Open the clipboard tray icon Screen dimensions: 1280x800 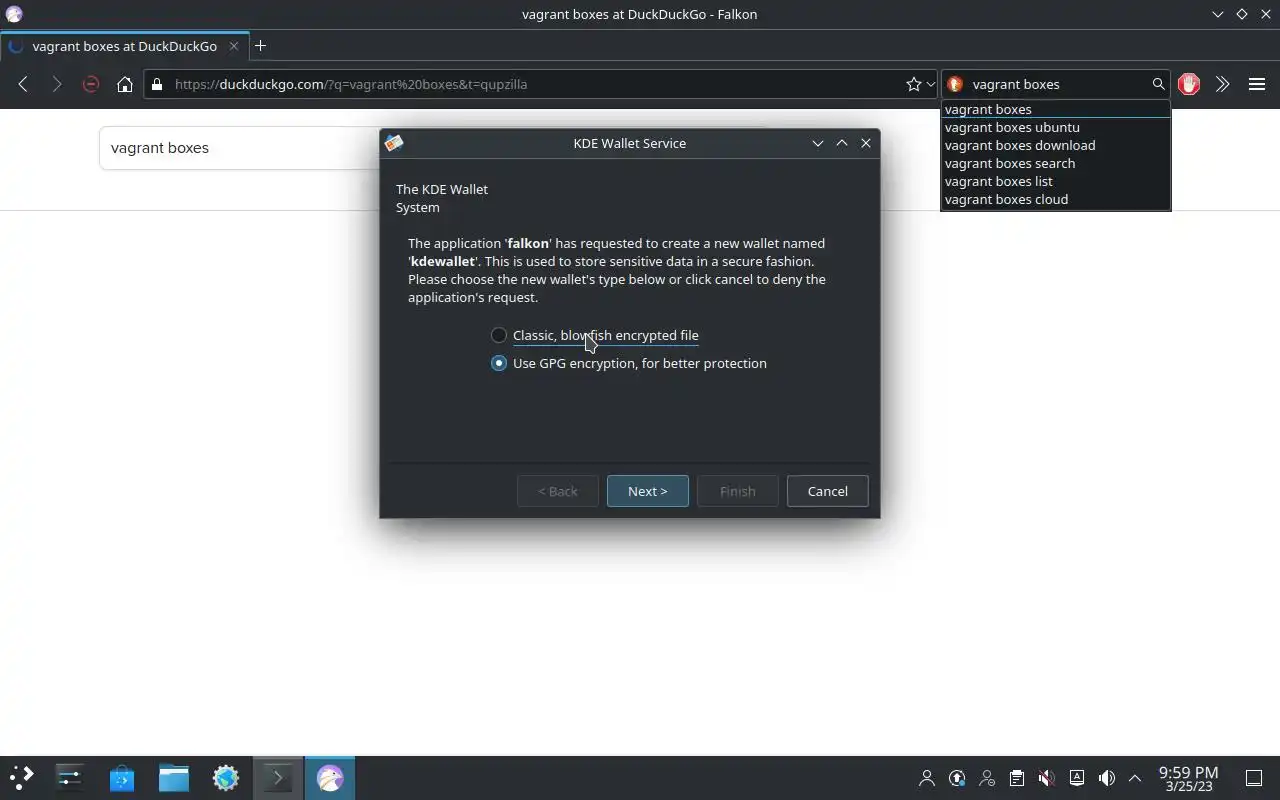coord(1017,778)
